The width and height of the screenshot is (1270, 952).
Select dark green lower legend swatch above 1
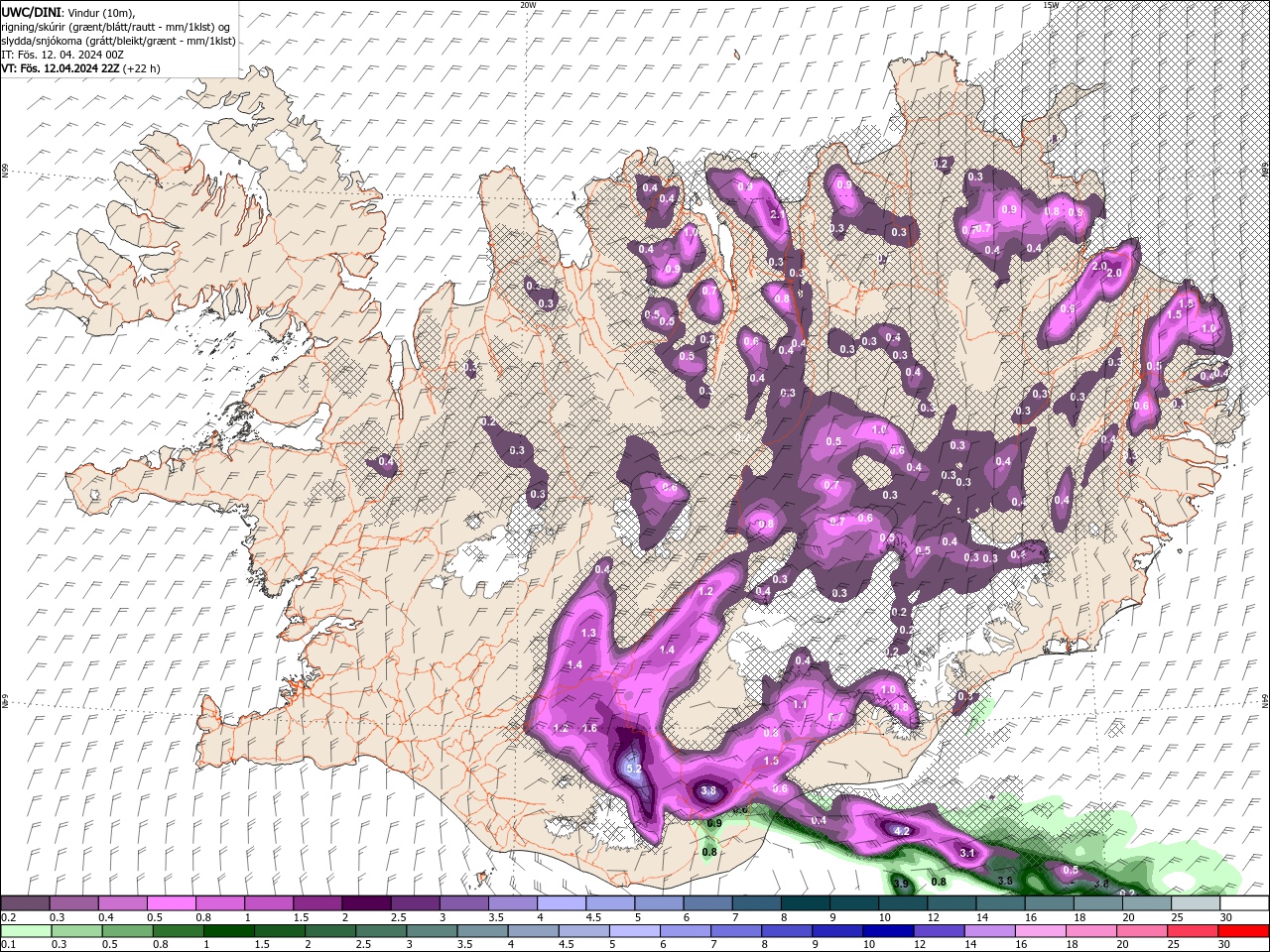[227, 930]
